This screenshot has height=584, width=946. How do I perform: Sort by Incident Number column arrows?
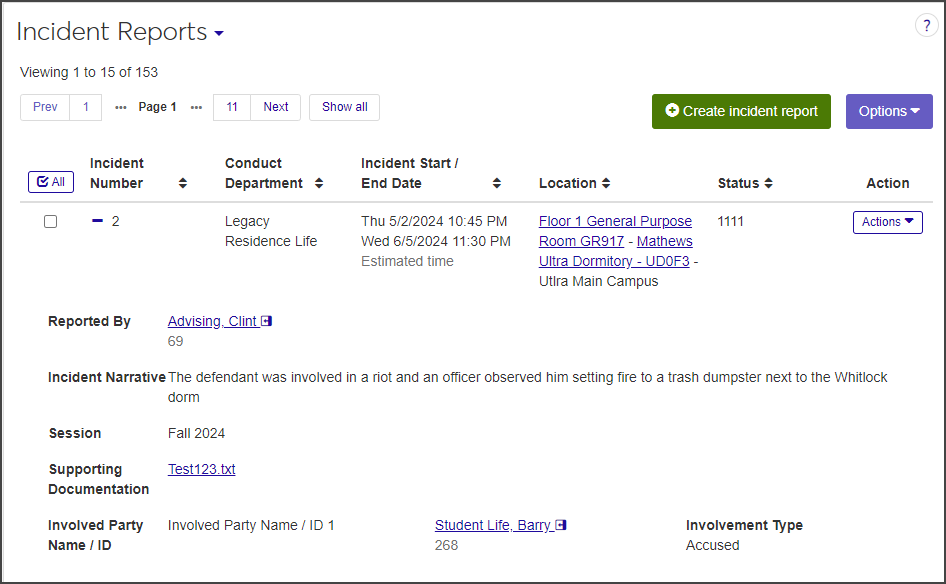(182, 183)
